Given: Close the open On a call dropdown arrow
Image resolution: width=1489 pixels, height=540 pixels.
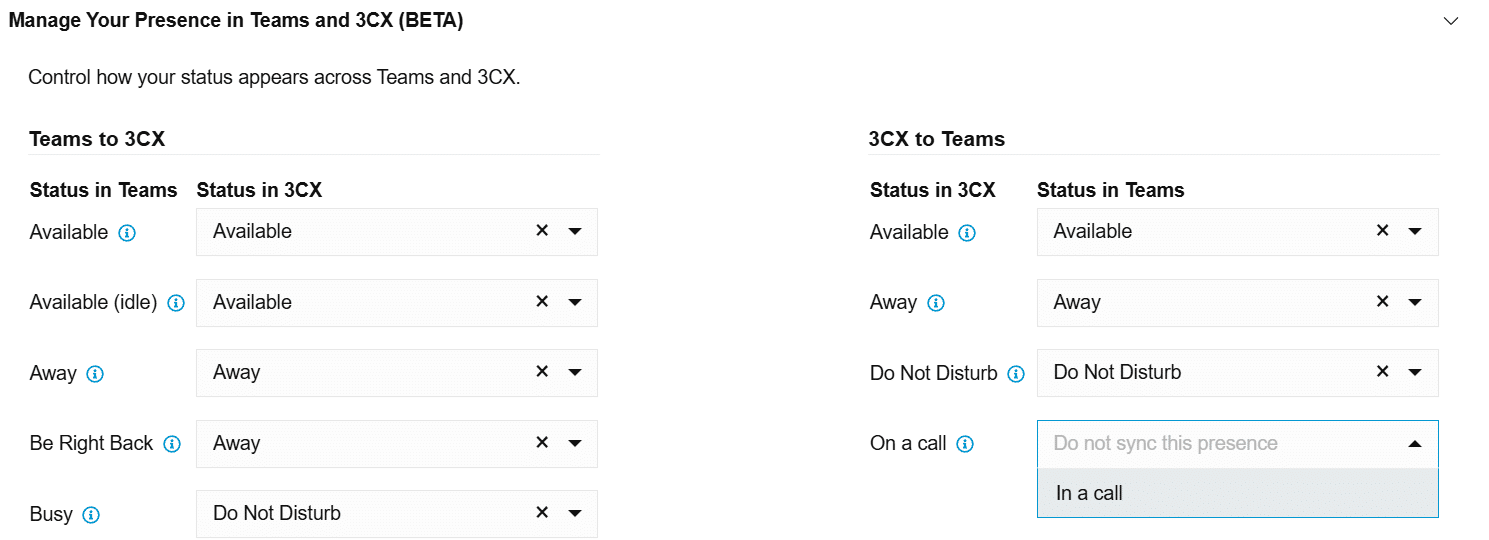Looking at the screenshot, I should point(1415,444).
